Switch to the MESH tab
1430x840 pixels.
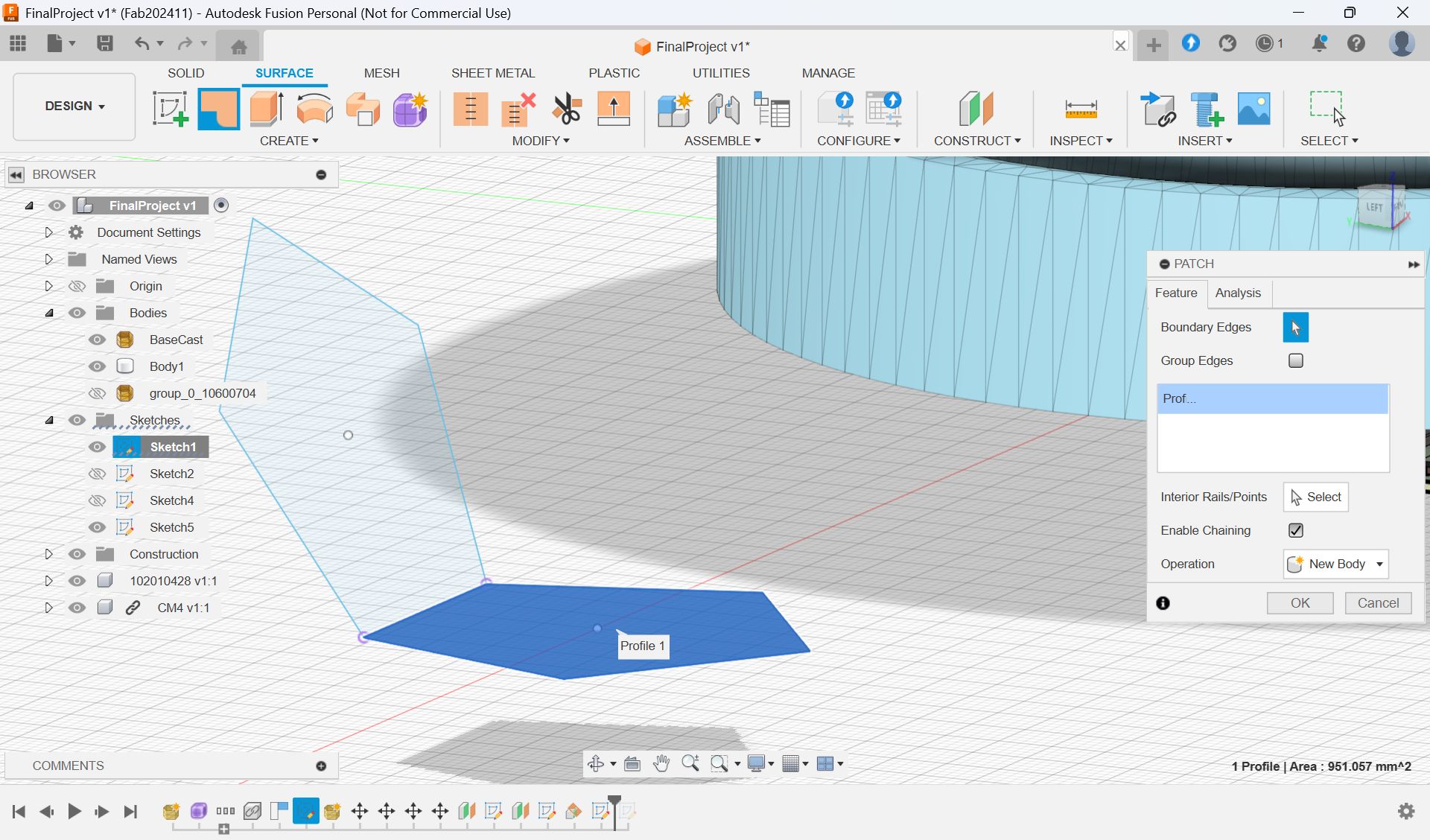point(381,73)
